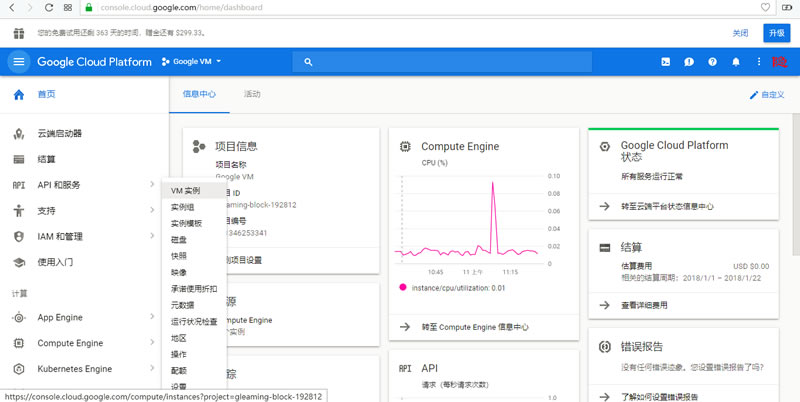Open the browser speed dial grid icon
Viewport: 800px width, 402px height.
67,8
